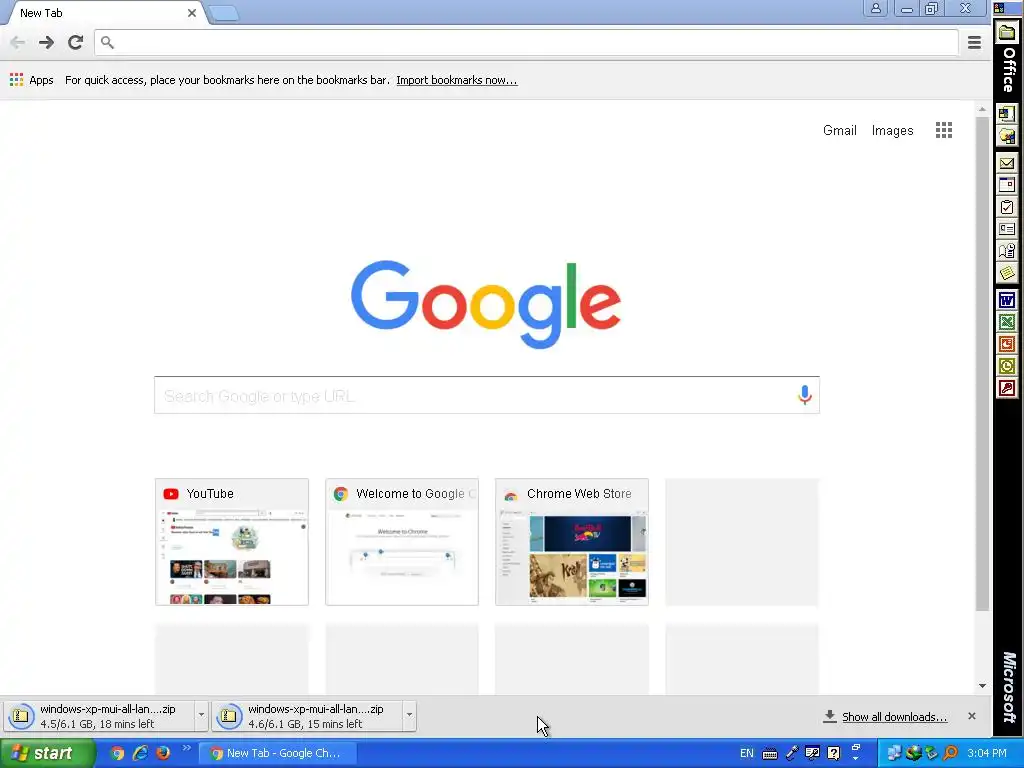Viewport: 1024px width, 768px height.
Task: Click the Office folder icon atop shortcut bar
Action: click(x=1007, y=33)
